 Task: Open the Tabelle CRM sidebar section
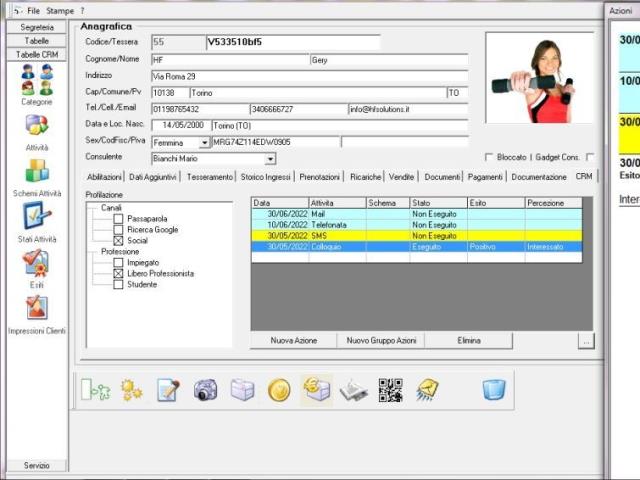point(37,54)
